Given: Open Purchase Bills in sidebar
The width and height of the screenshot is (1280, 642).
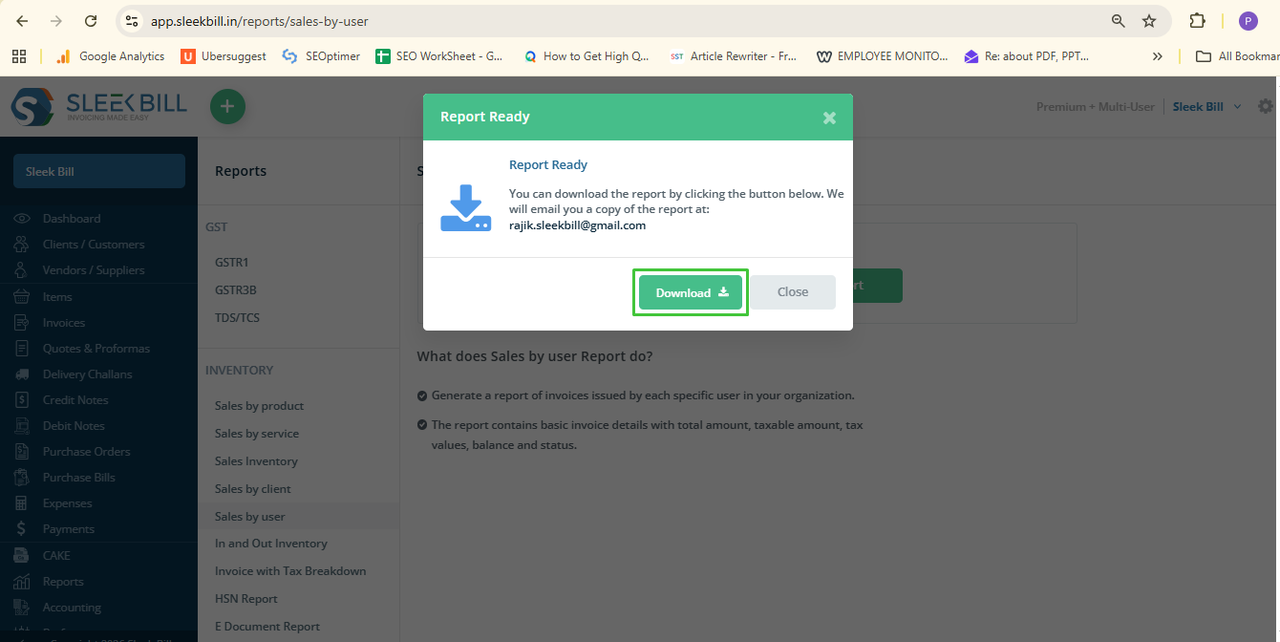Looking at the screenshot, I should tap(79, 477).
